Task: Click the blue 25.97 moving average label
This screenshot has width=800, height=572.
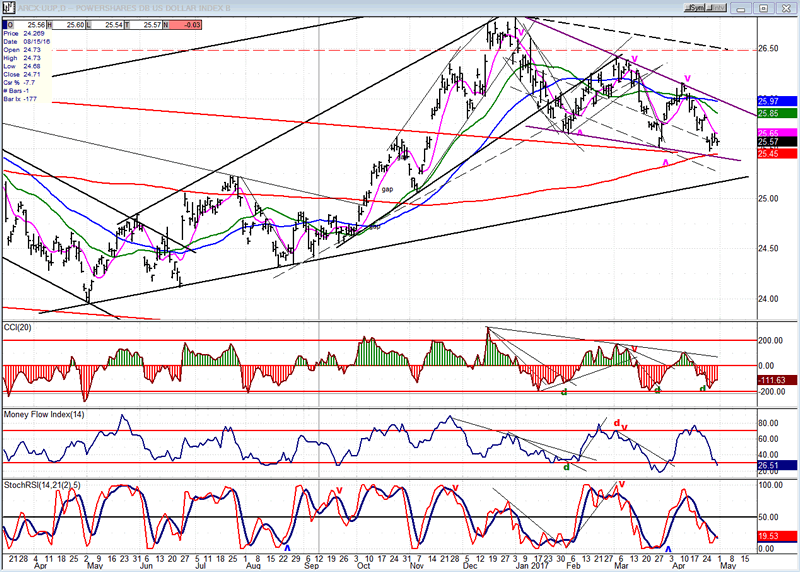Action: click(x=774, y=102)
